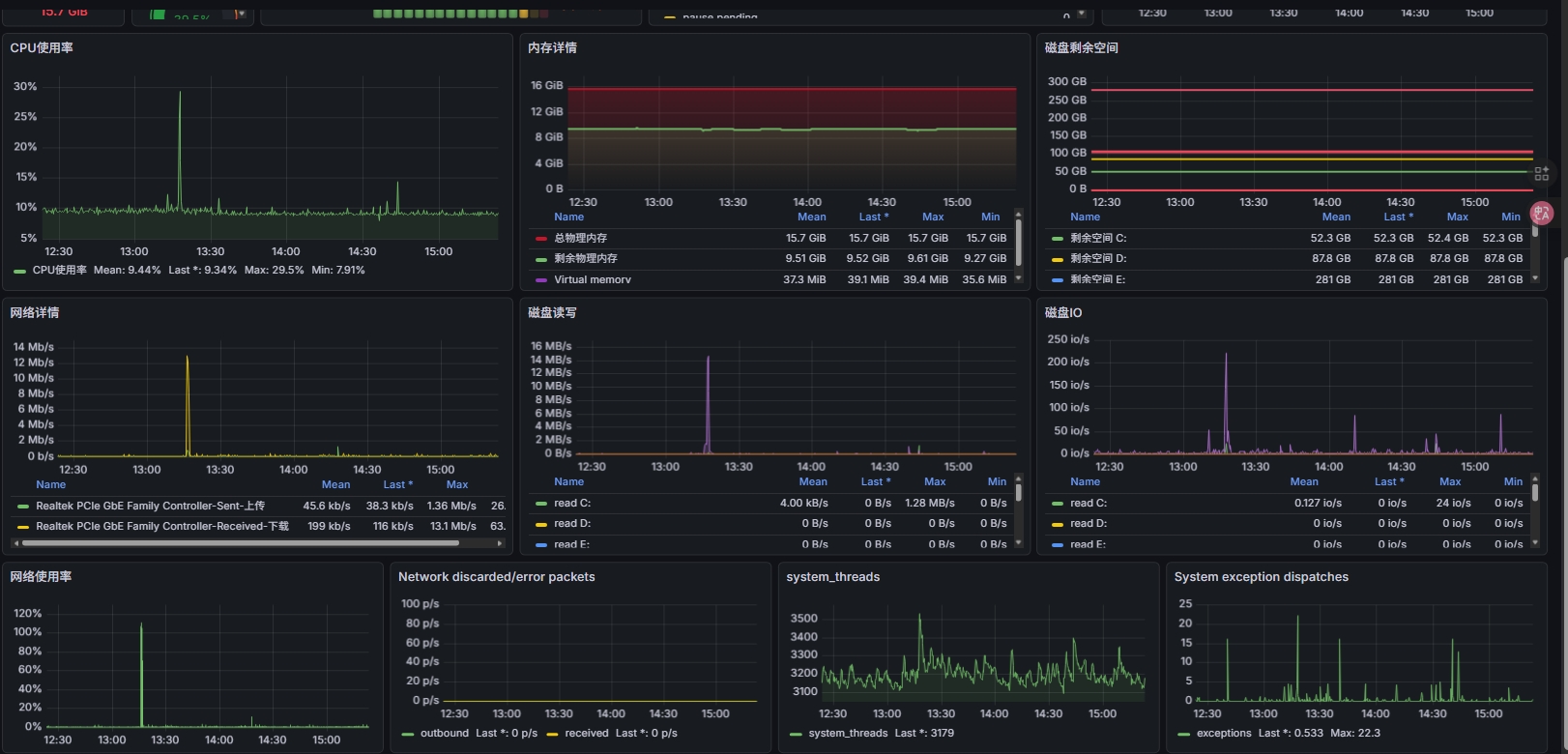This screenshot has width=1568, height=754.
Task: Open the 磁盘剩余空间 panel title menu
Action: [1082, 47]
